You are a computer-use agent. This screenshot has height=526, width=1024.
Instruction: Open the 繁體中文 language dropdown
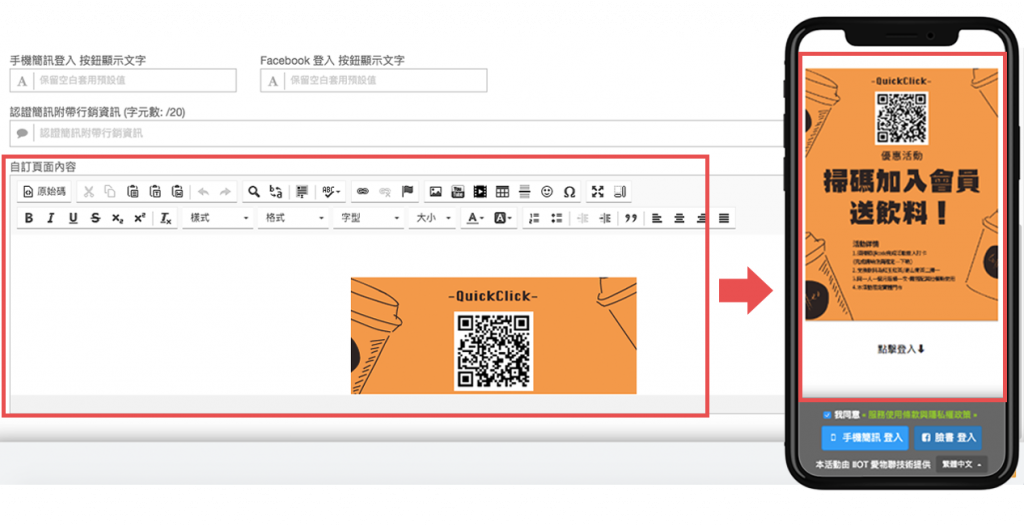961,465
